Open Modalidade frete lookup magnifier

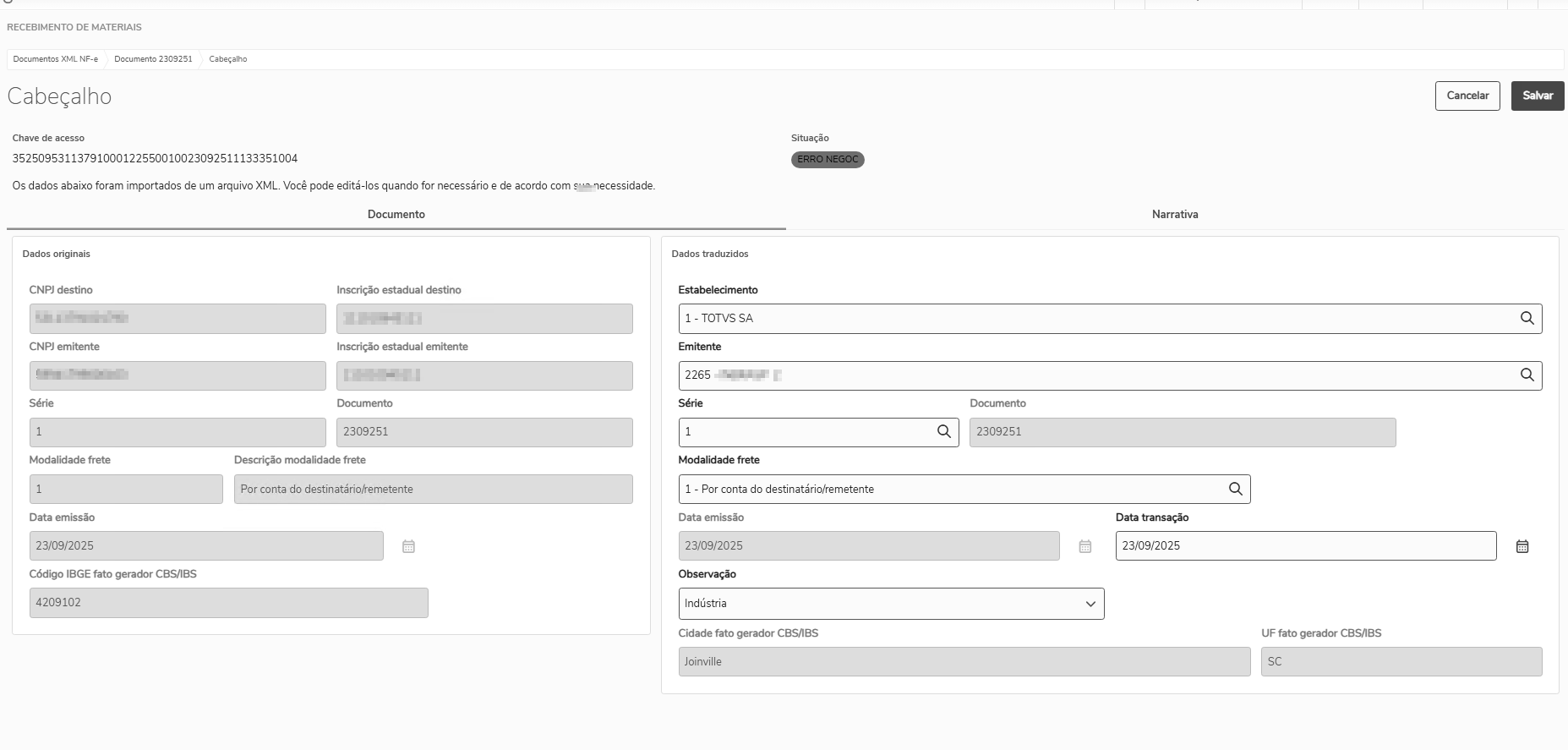tap(1235, 489)
